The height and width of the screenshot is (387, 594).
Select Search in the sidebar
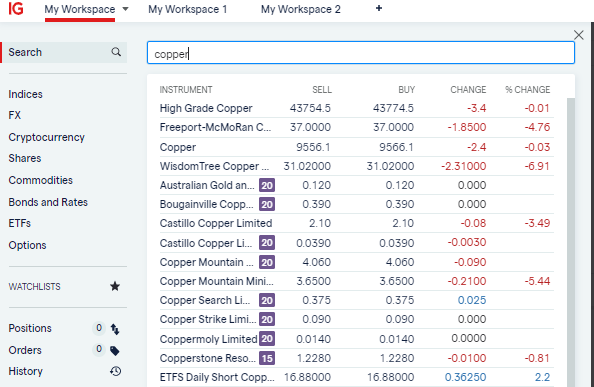64,52
